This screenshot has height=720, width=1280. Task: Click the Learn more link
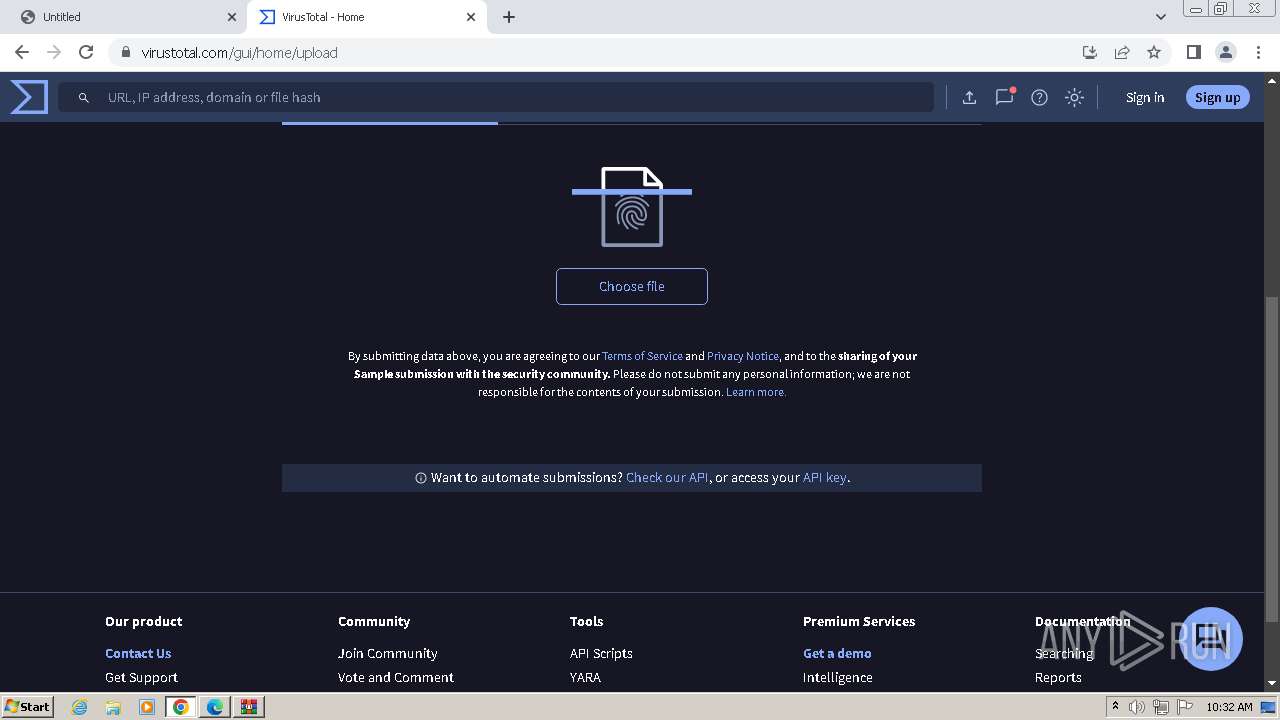tap(756, 392)
